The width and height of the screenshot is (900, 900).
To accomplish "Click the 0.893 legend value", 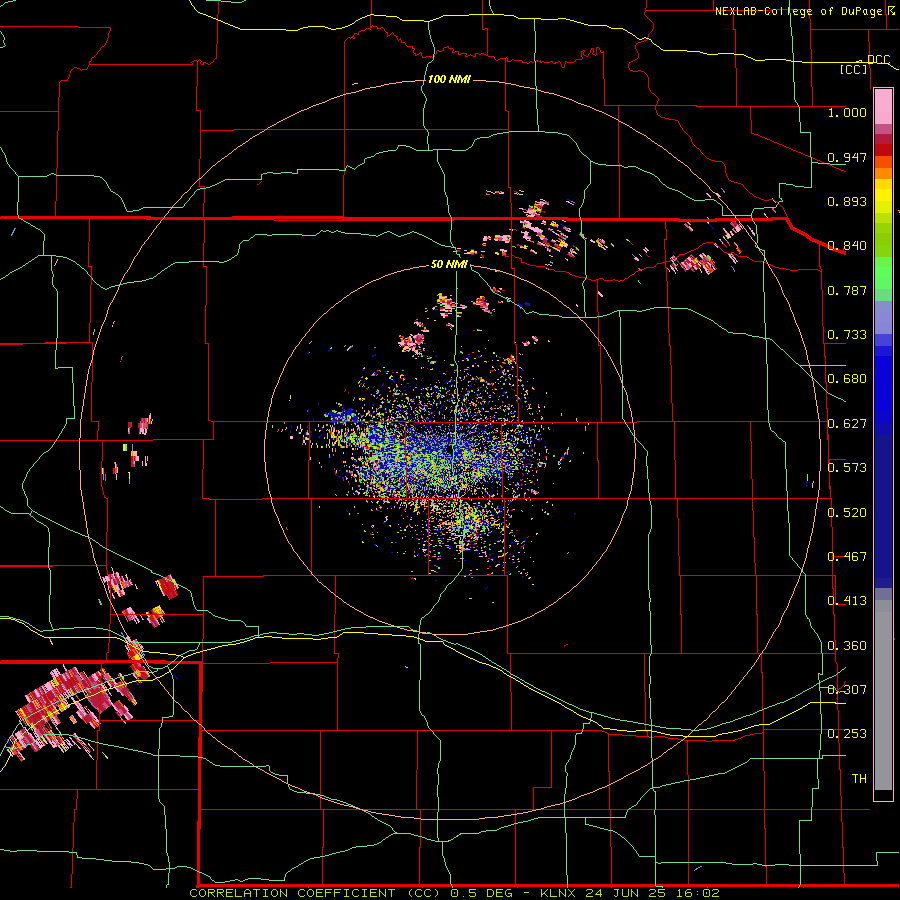I will click(847, 201).
